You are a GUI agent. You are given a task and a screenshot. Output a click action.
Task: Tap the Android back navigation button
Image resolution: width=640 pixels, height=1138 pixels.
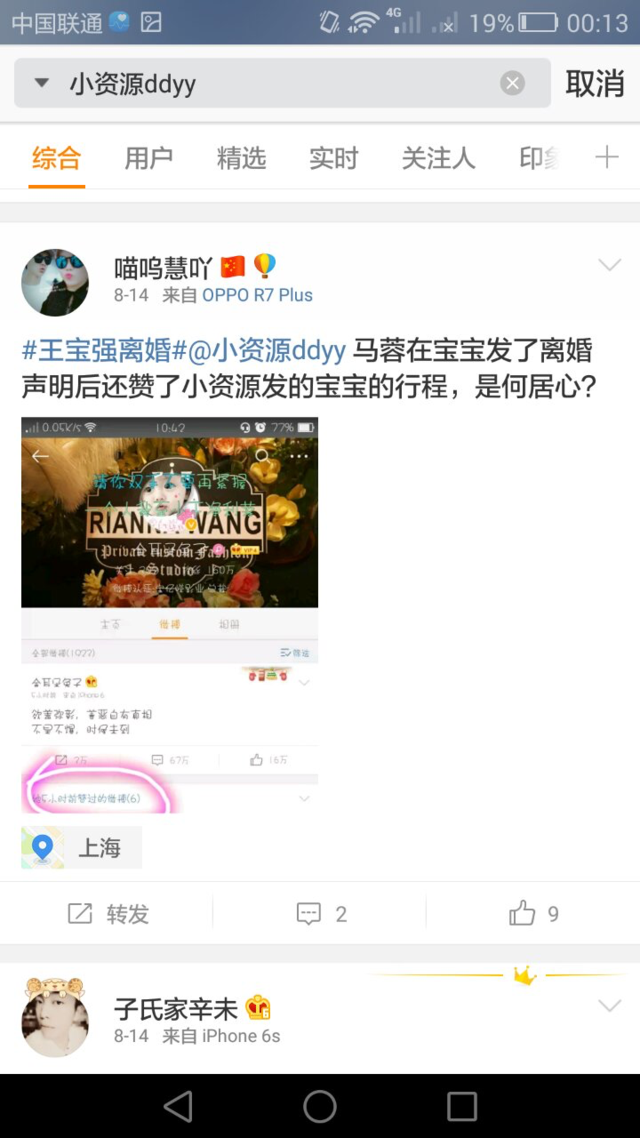(x=178, y=1107)
